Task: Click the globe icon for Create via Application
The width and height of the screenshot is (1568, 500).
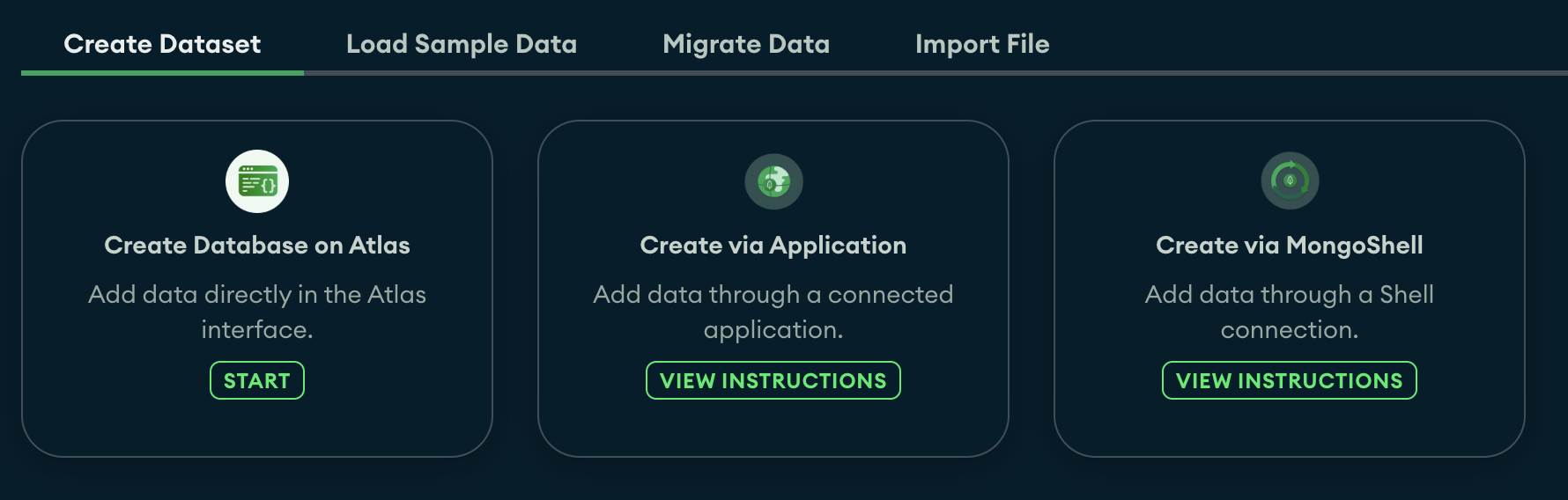Action: pyautogui.click(x=773, y=181)
